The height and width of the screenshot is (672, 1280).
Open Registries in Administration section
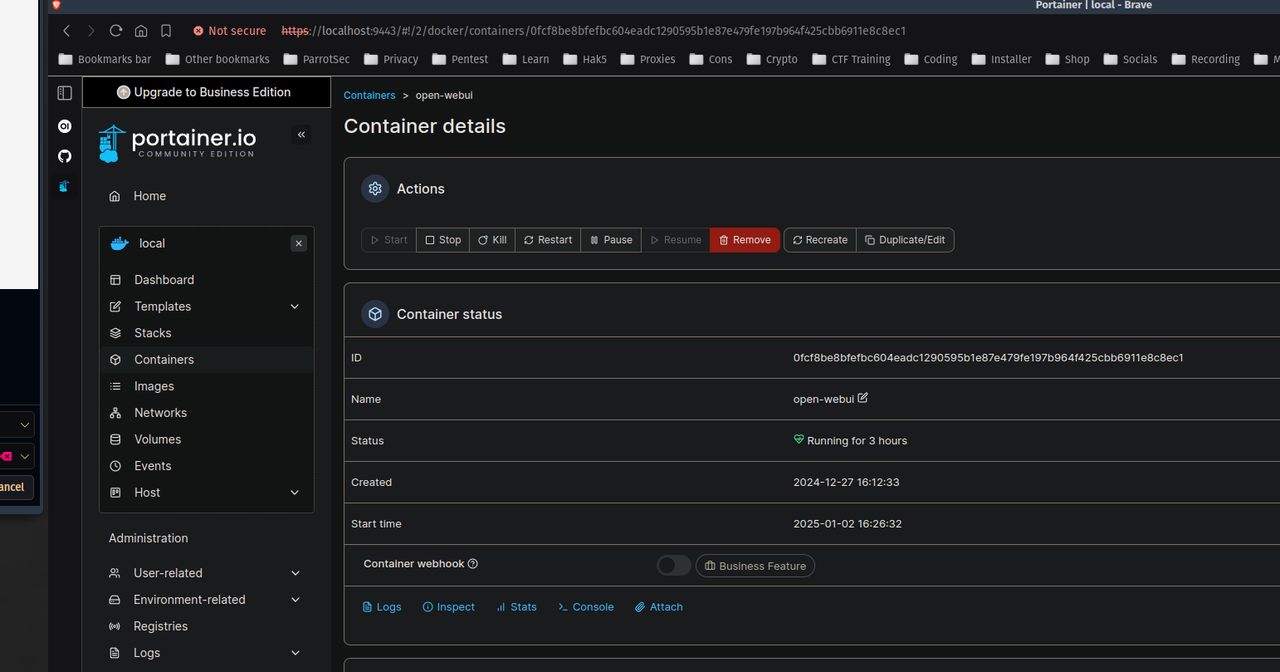click(x=160, y=626)
